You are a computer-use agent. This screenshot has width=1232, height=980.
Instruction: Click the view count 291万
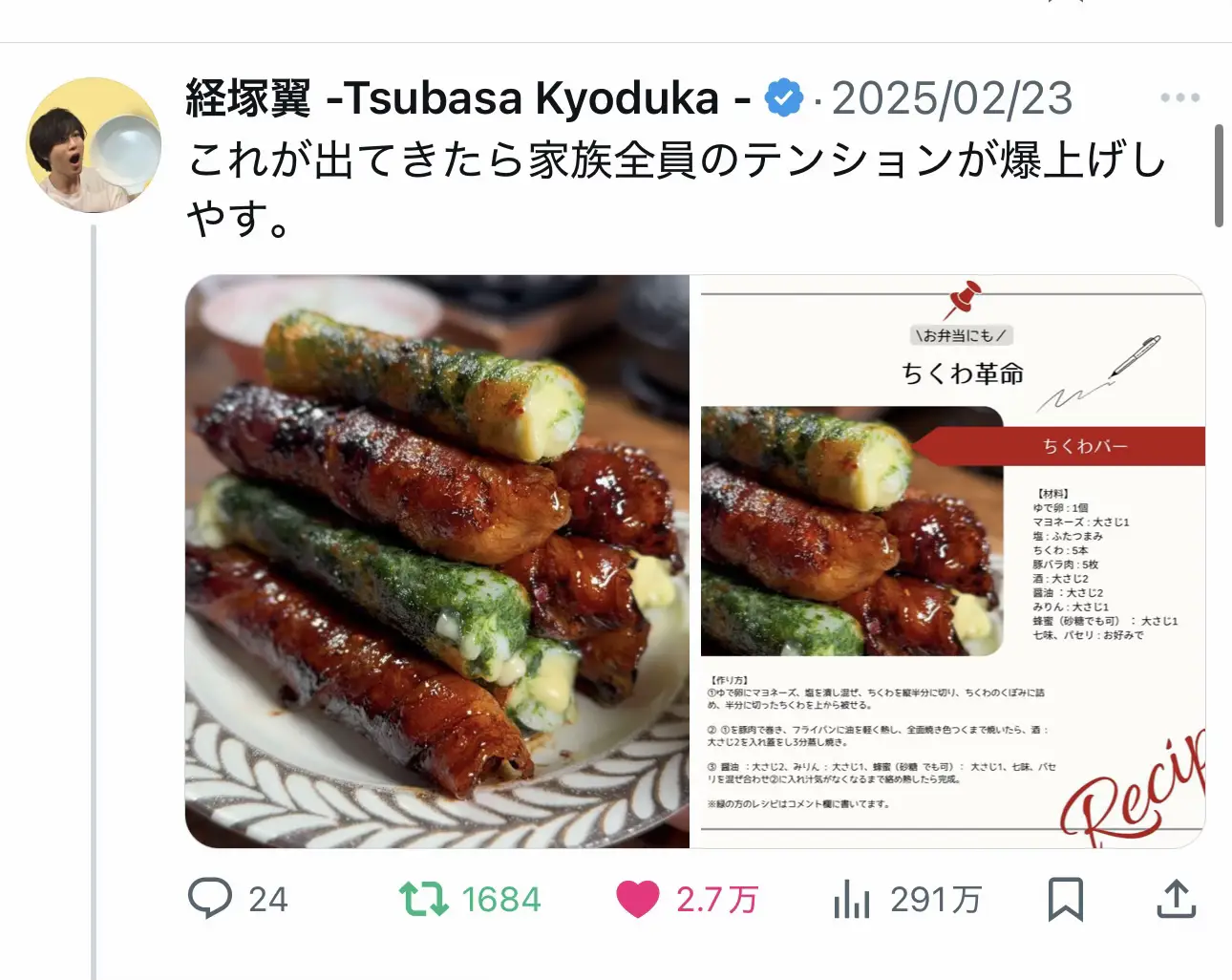936,899
